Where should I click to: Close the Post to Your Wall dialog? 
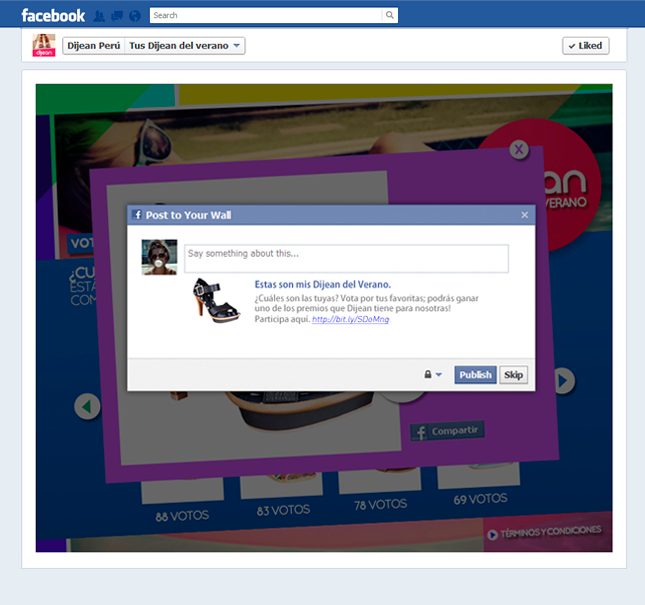(524, 215)
